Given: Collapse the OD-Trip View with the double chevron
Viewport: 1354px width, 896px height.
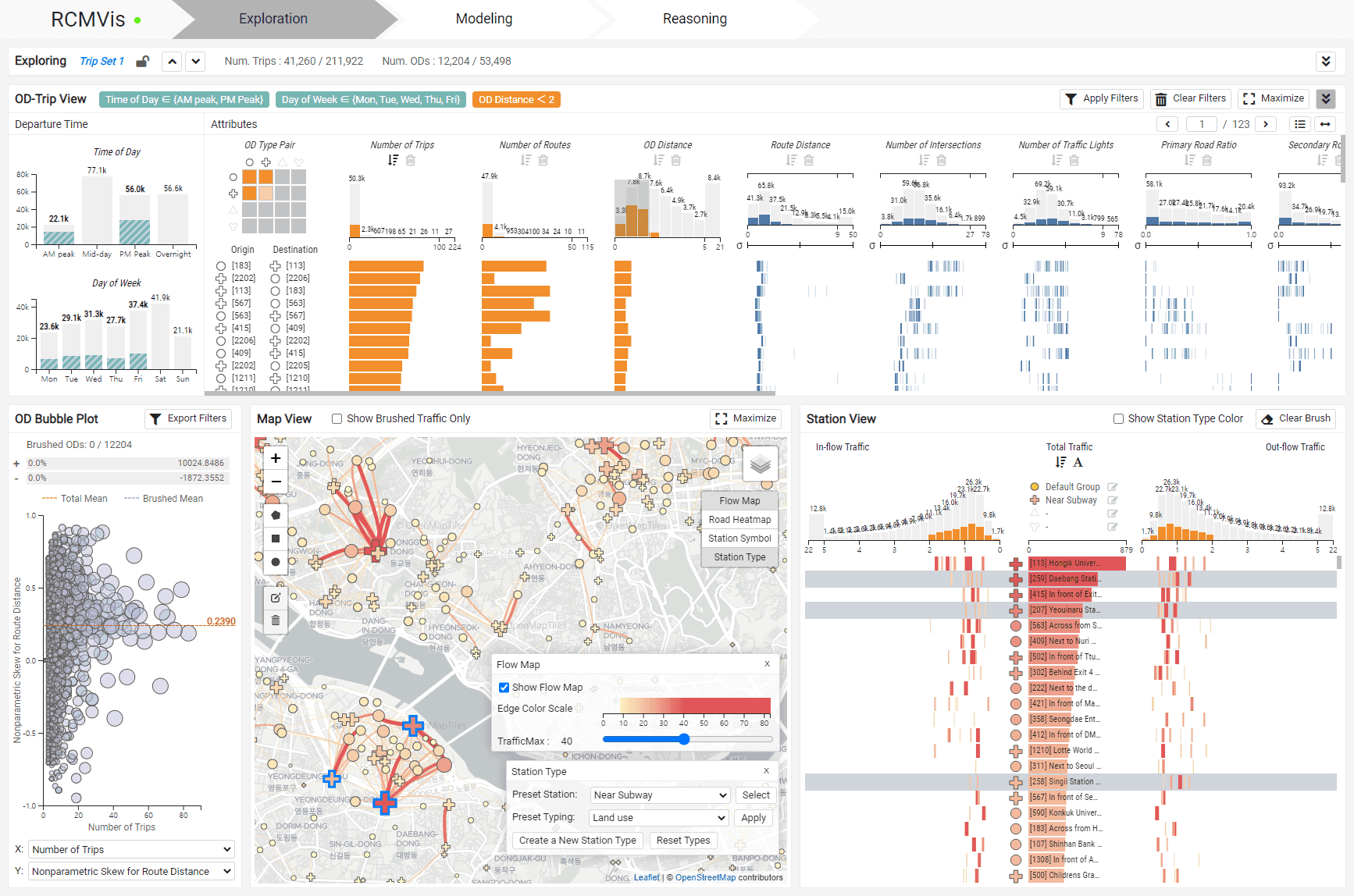Looking at the screenshot, I should point(1326,99).
